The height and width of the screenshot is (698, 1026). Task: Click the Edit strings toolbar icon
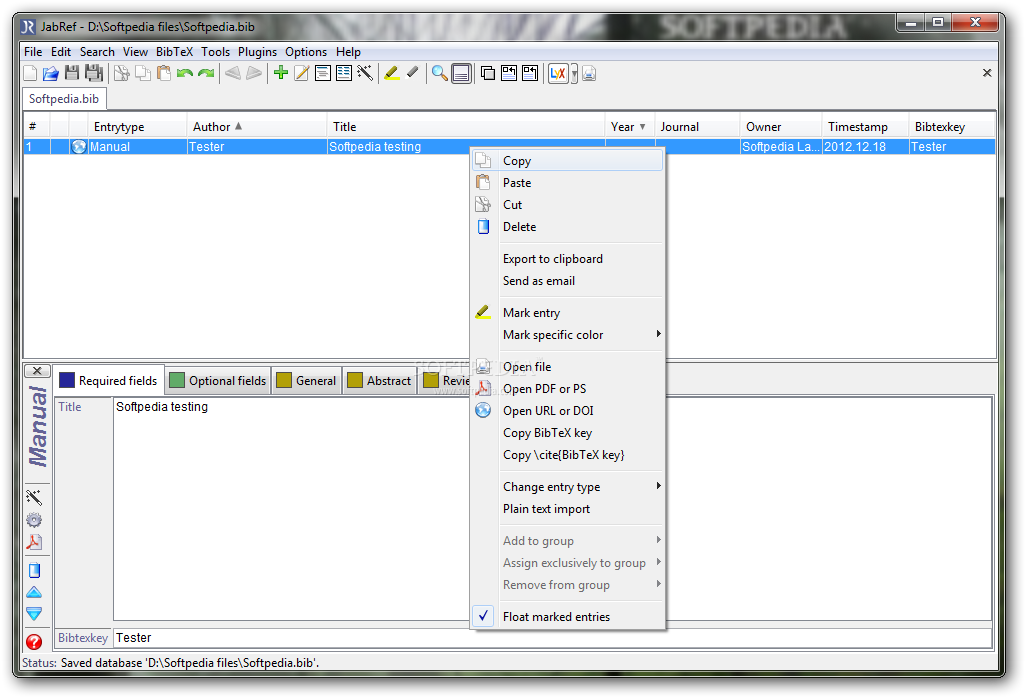point(344,73)
